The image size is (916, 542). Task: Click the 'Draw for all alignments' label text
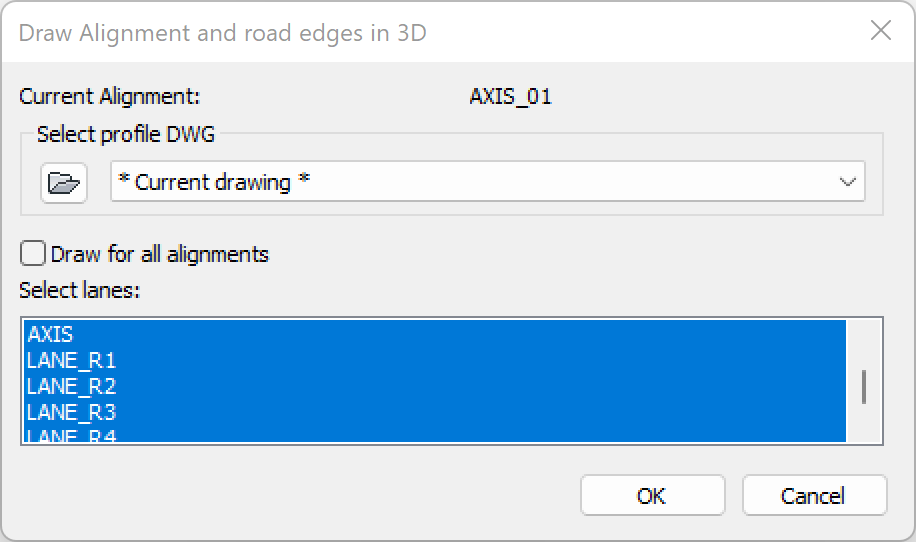coord(159,254)
